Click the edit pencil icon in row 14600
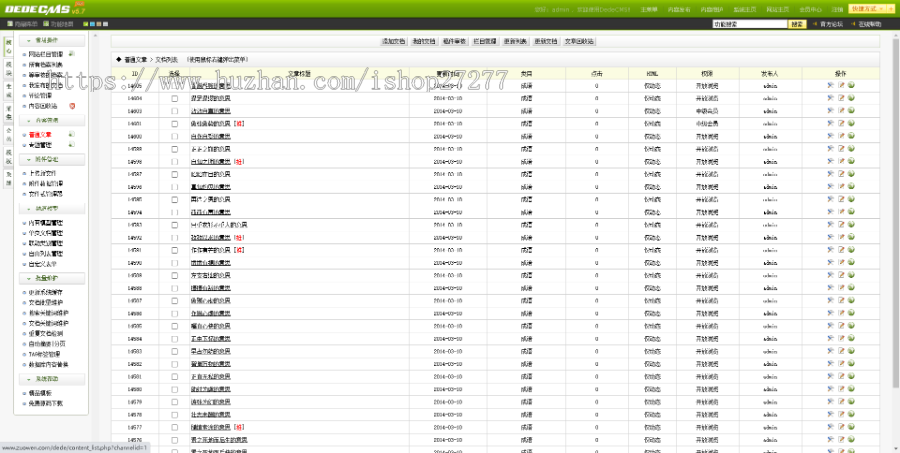 coord(841,135)
